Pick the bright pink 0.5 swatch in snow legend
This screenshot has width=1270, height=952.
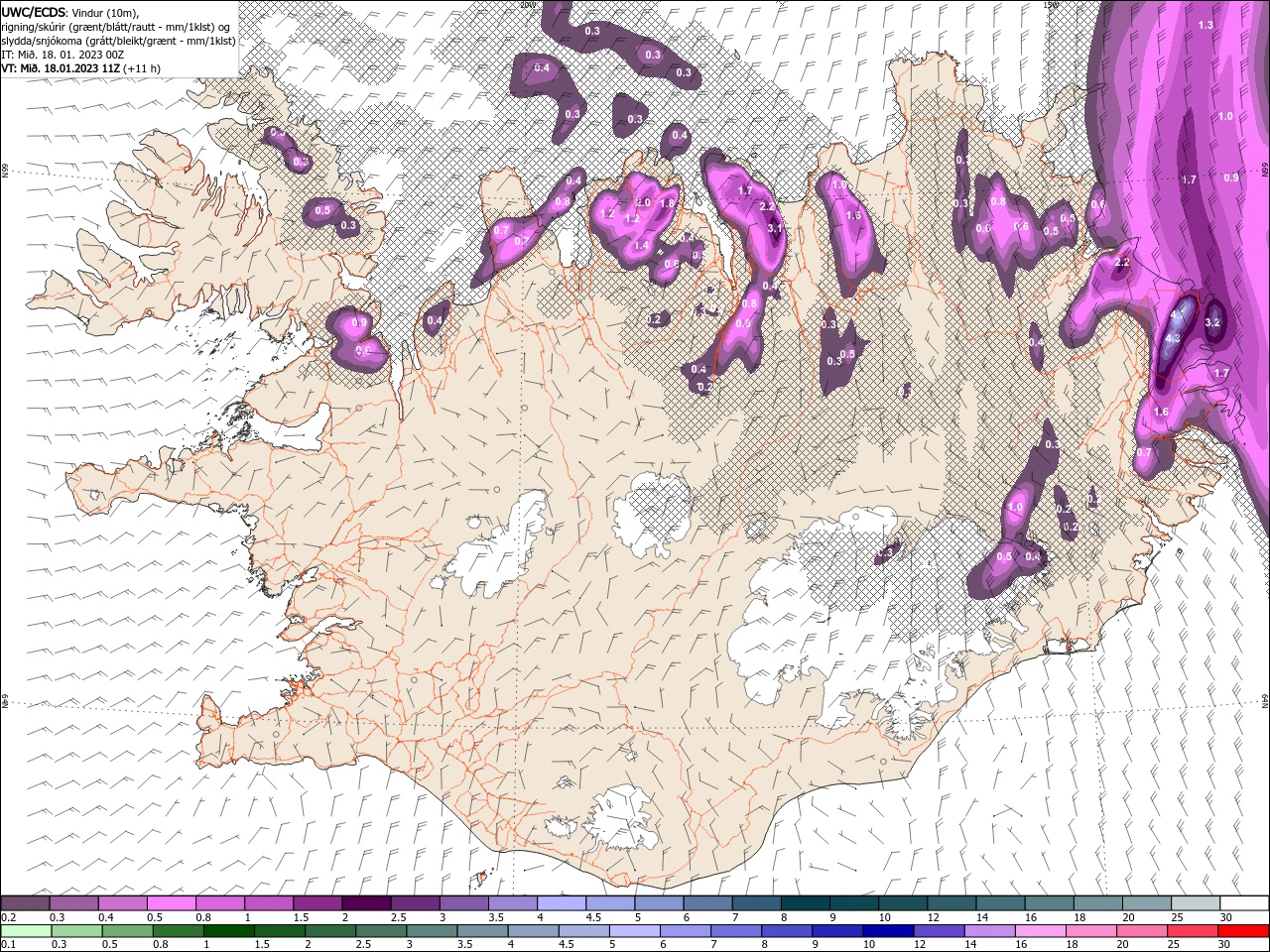pos(171,903)
